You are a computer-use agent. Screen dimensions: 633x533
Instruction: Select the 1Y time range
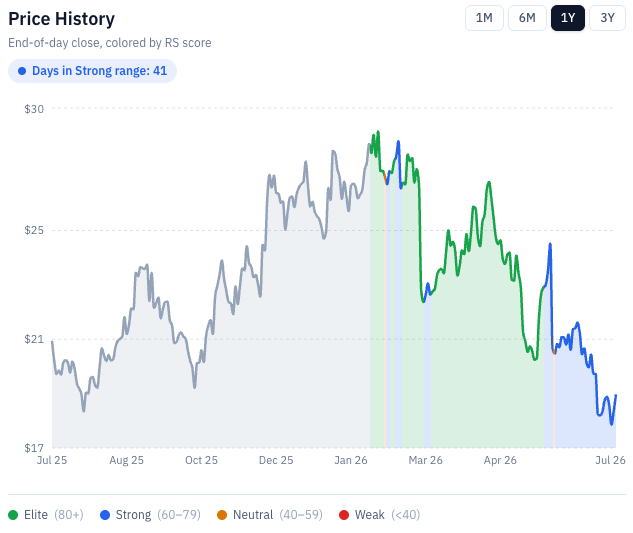(x=568, y=18)
